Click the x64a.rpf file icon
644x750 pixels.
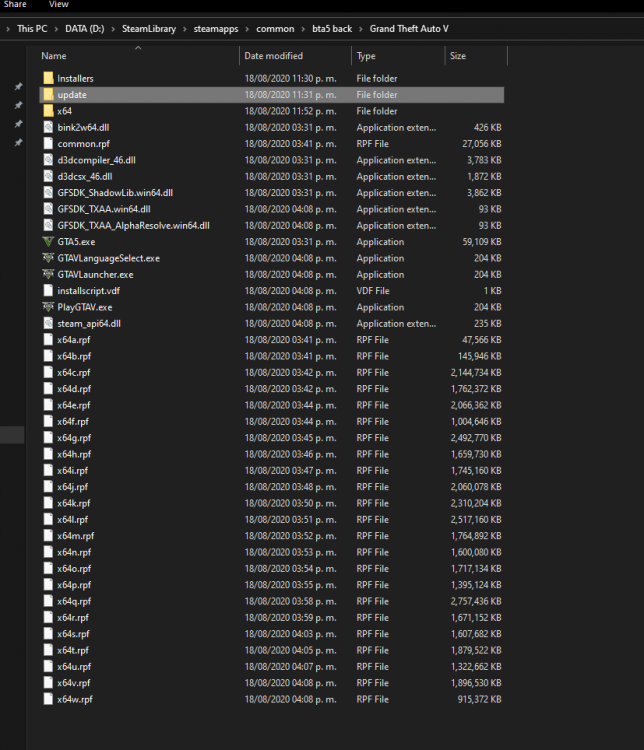(x=48, y=340)
